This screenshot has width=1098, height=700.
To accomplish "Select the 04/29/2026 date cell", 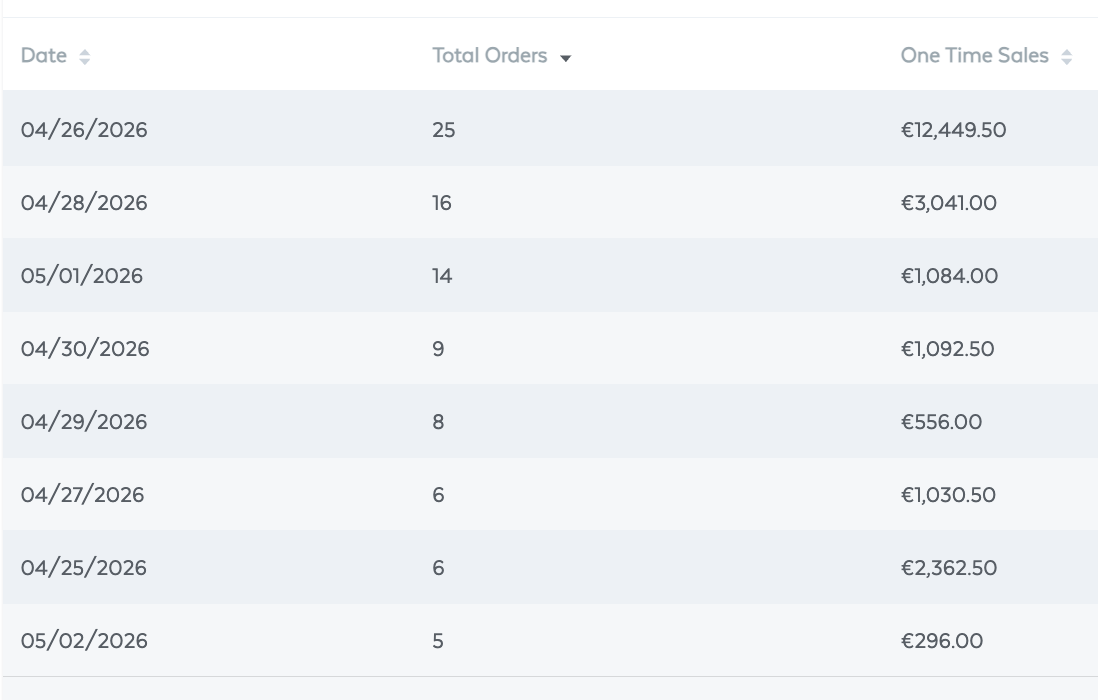I will click(x=84, y=421).
